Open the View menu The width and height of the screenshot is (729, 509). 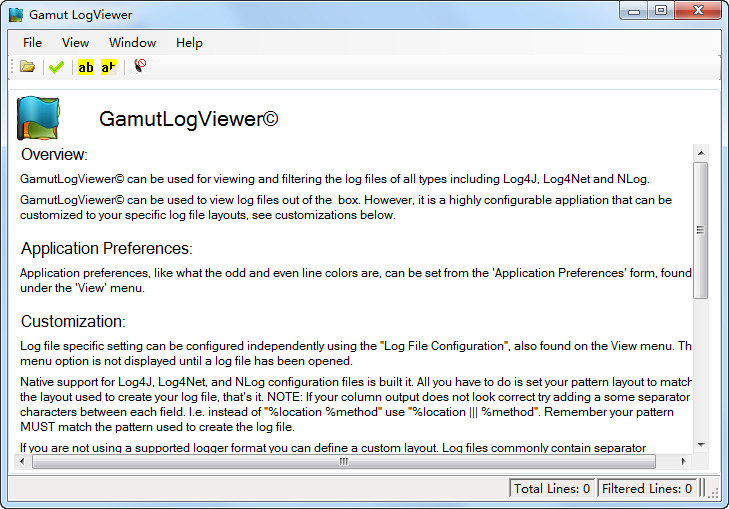pos(75,43)
